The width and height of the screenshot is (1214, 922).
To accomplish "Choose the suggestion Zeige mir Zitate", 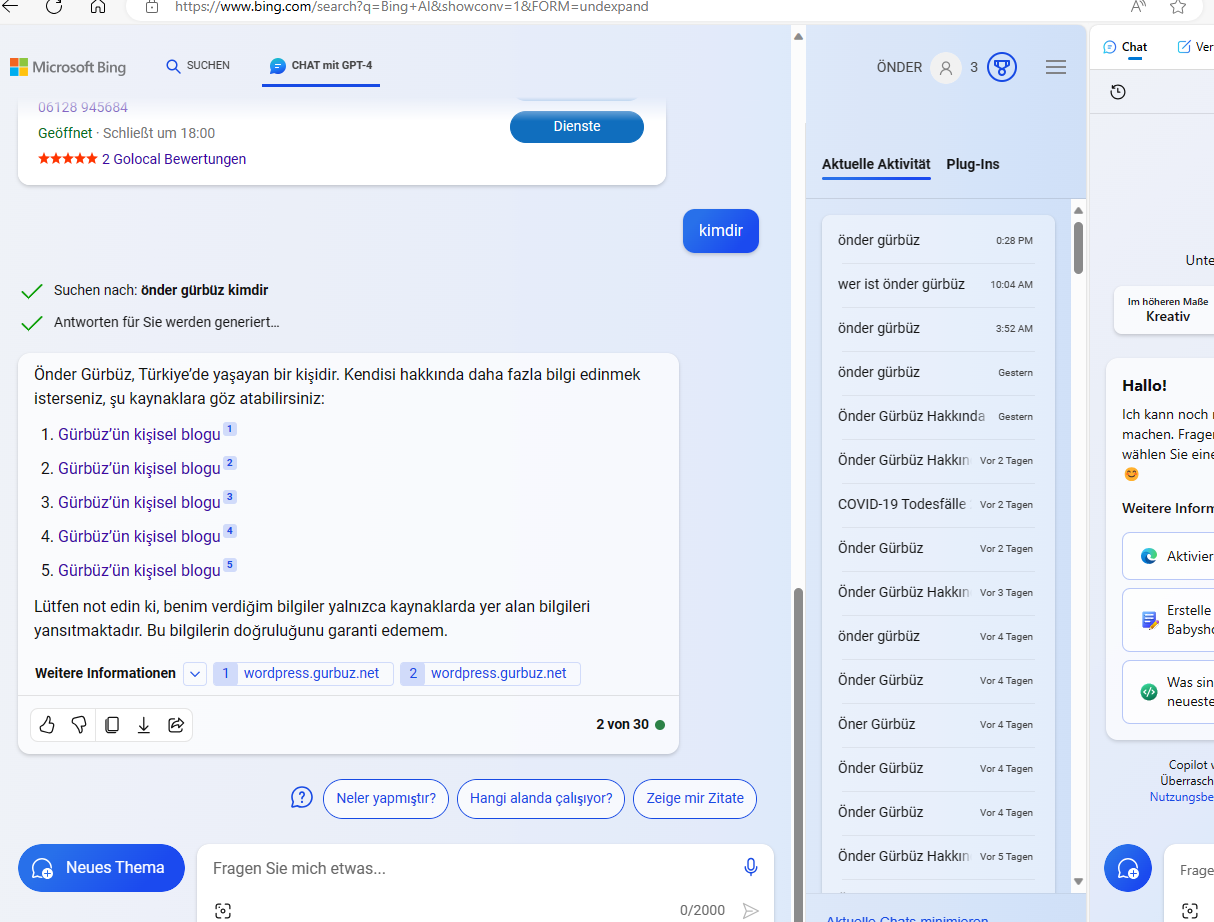I will click(695, 798).
